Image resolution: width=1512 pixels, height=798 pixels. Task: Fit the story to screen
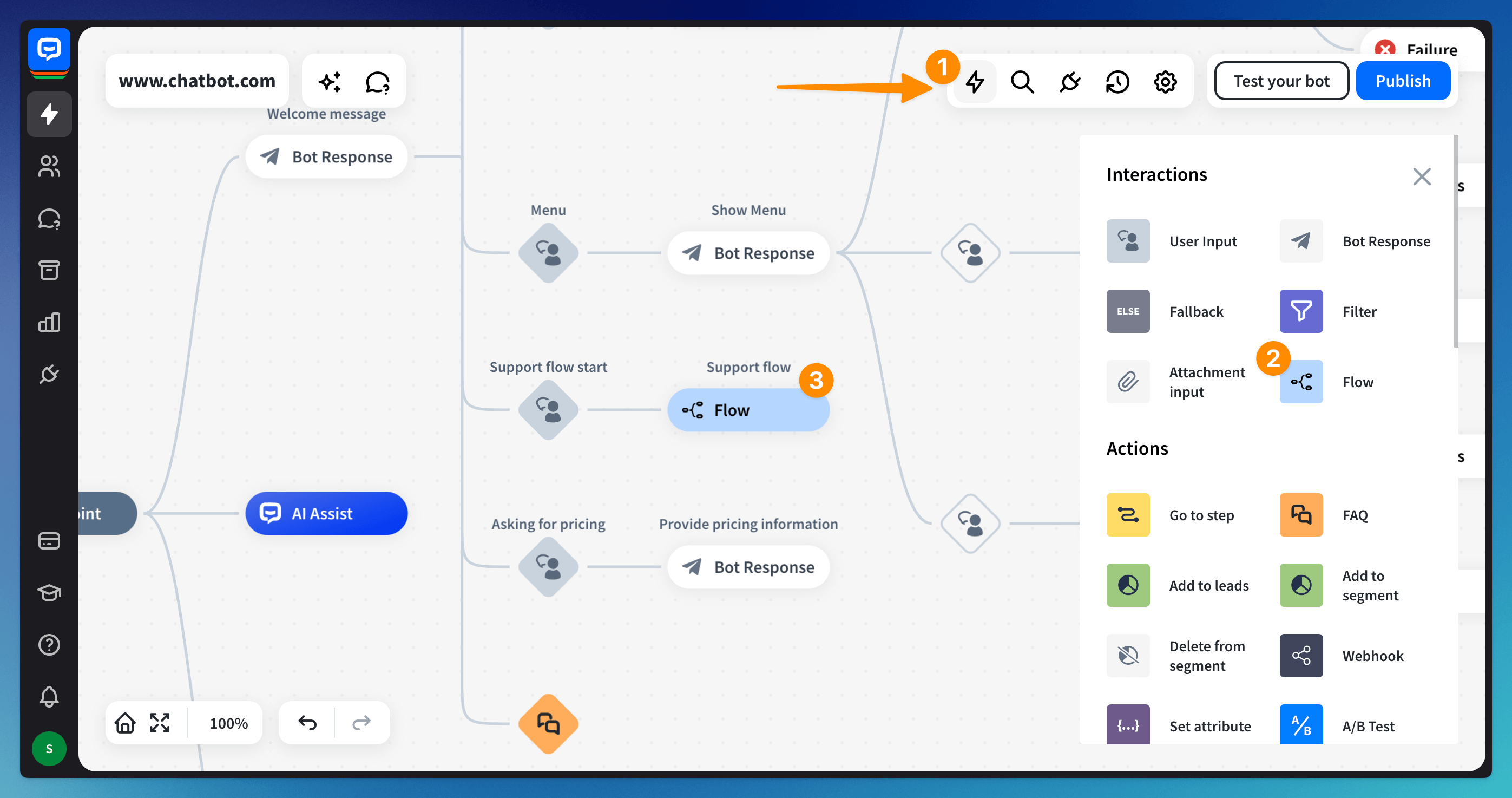160,723
